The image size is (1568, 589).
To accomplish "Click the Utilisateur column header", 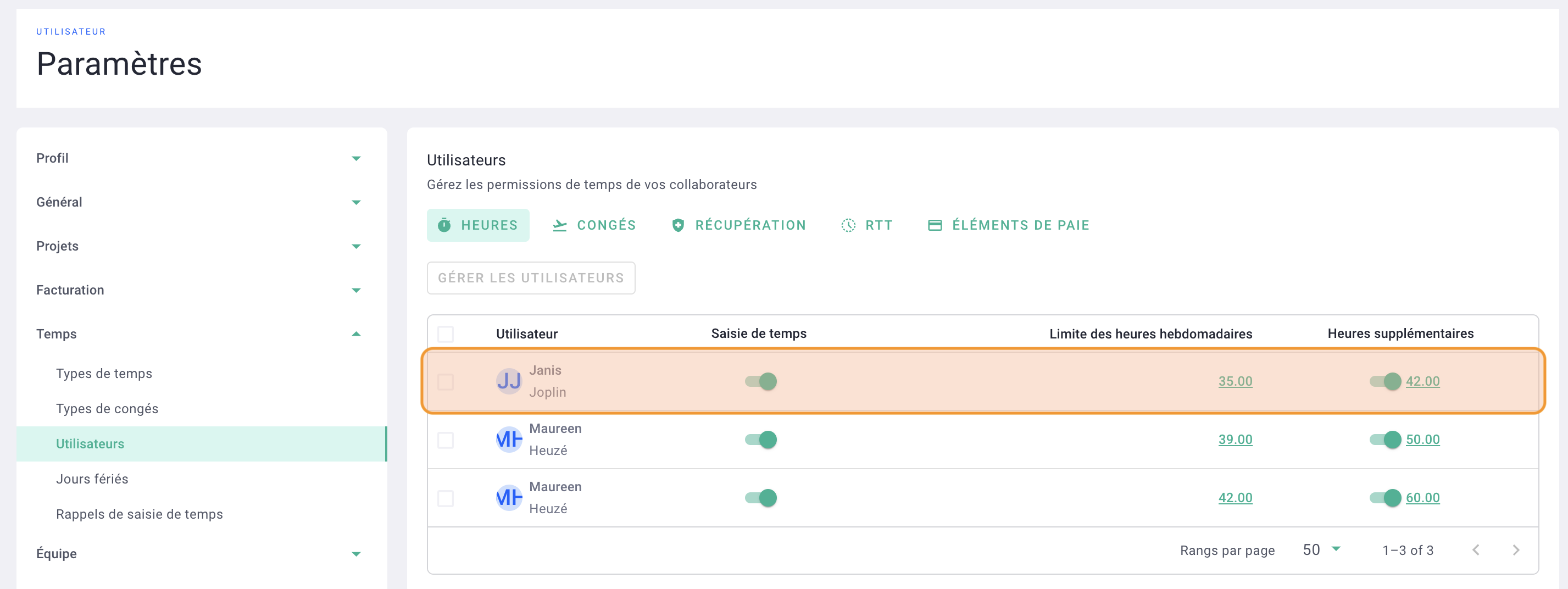I will [x=526, y=334].
